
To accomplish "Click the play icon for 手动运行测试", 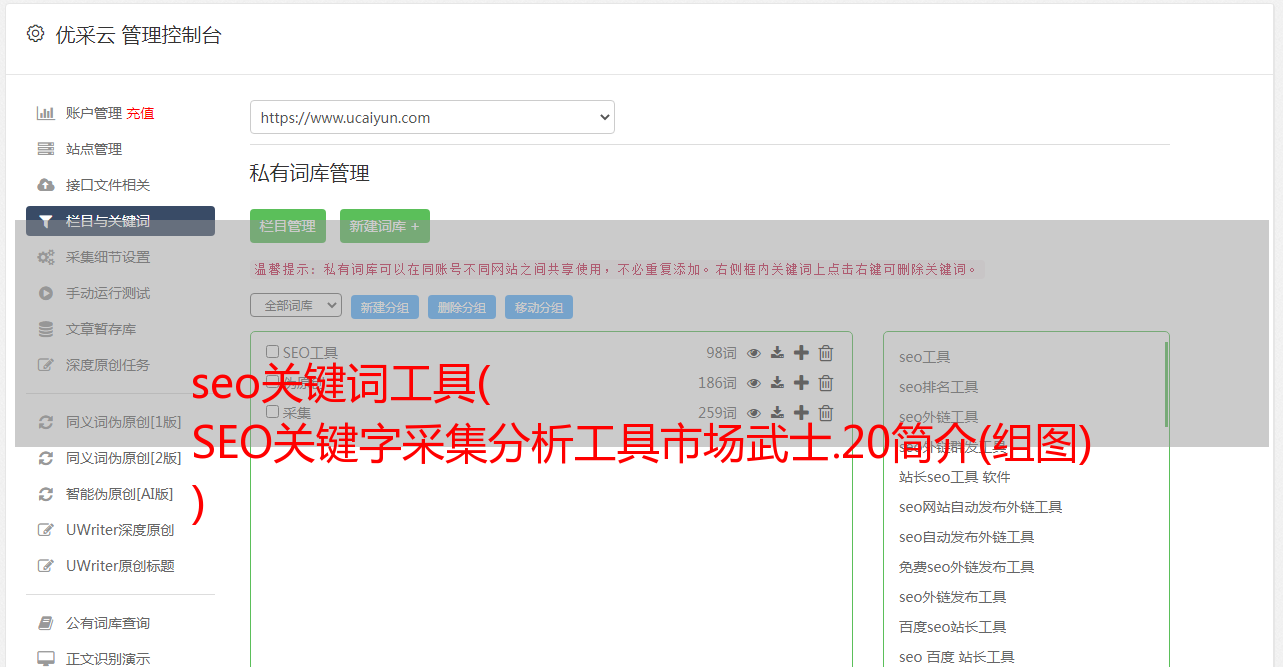I will [46, 293].
